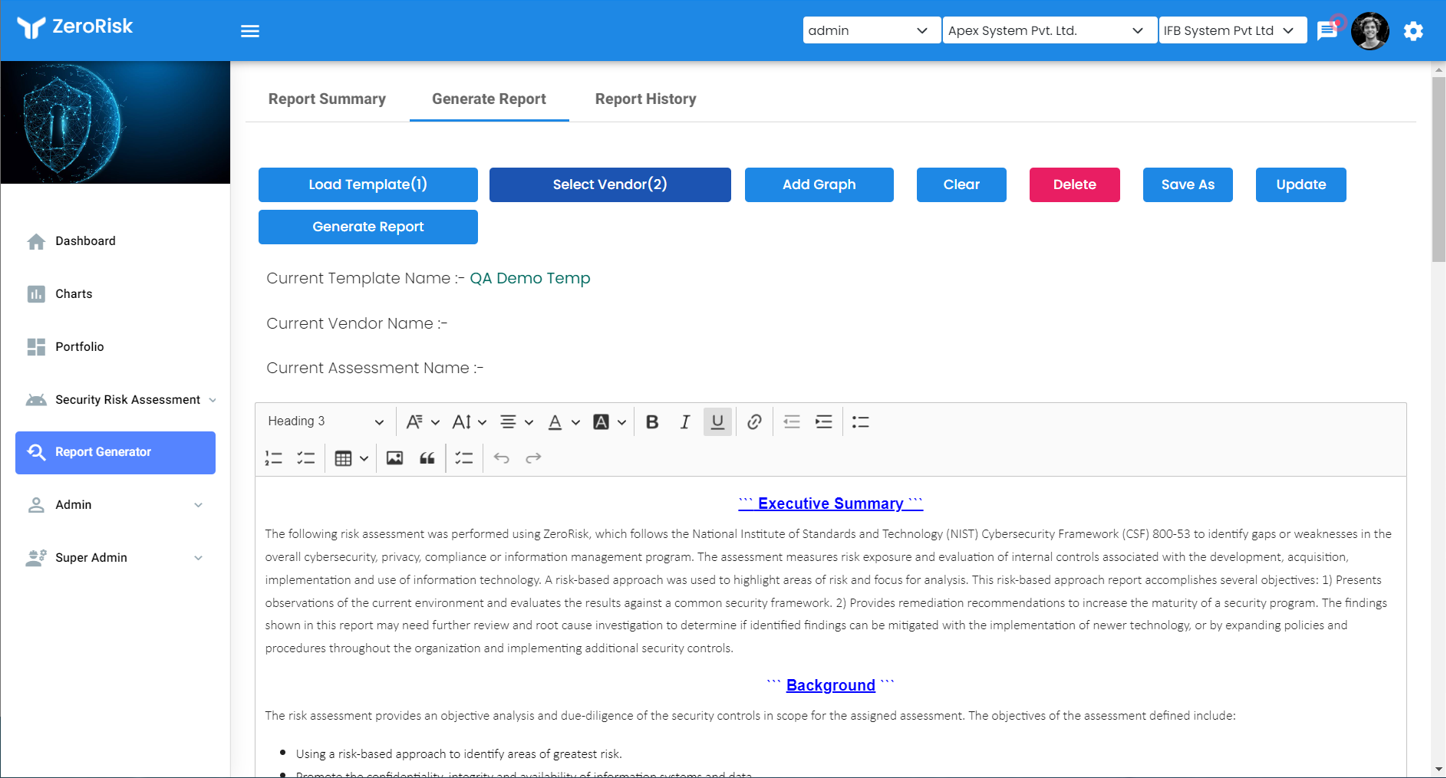This screenshot has width=1446, height=778.
Task: Toggle block quote formatting
Action: click(x=427, y=458)
